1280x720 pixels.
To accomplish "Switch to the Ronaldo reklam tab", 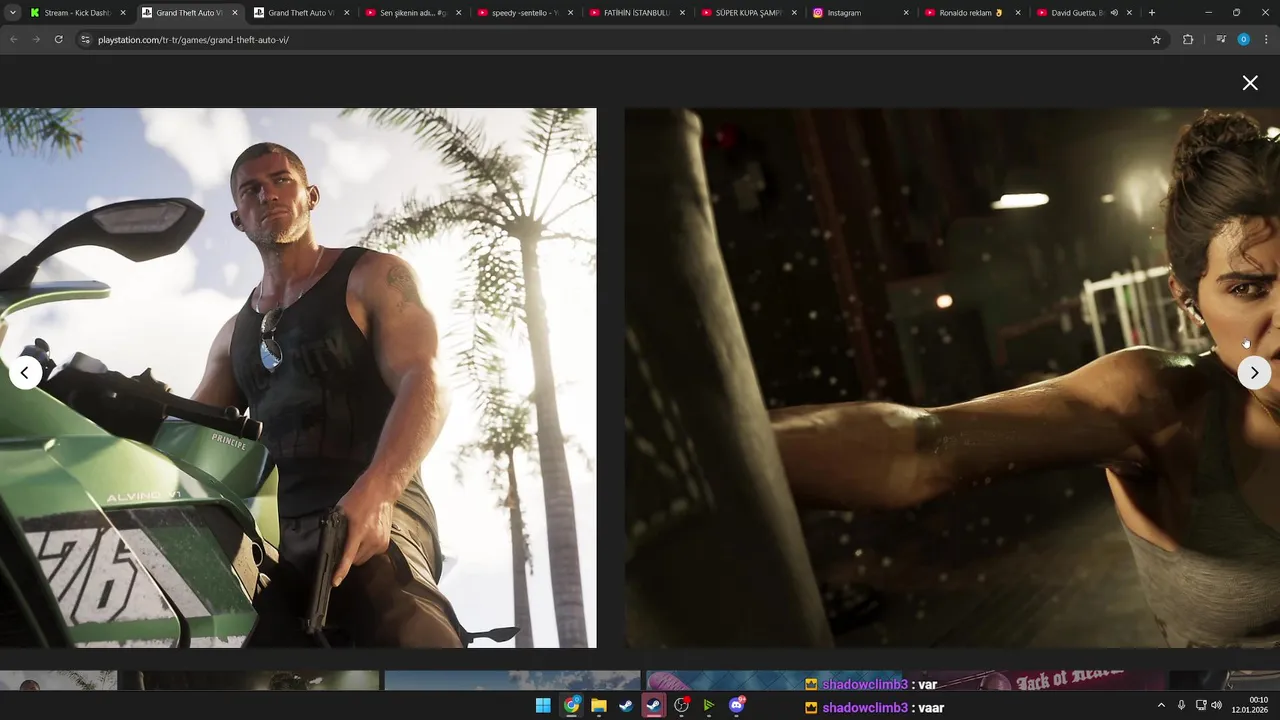I will pos(973,13).
